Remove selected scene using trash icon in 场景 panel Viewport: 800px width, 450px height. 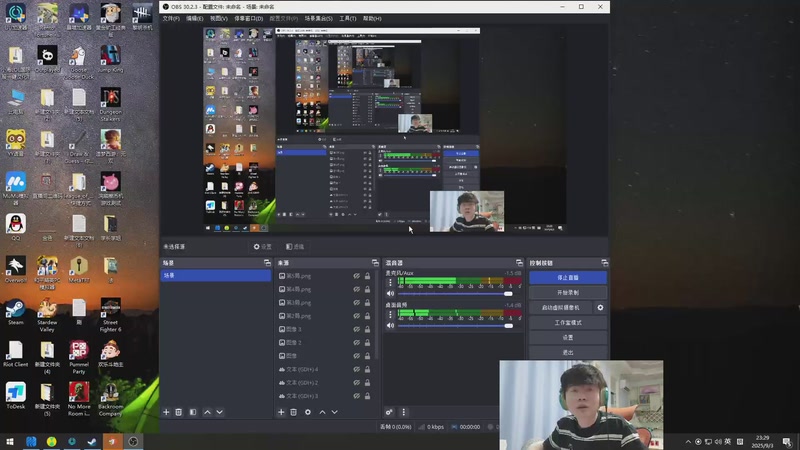click(179, 412)
